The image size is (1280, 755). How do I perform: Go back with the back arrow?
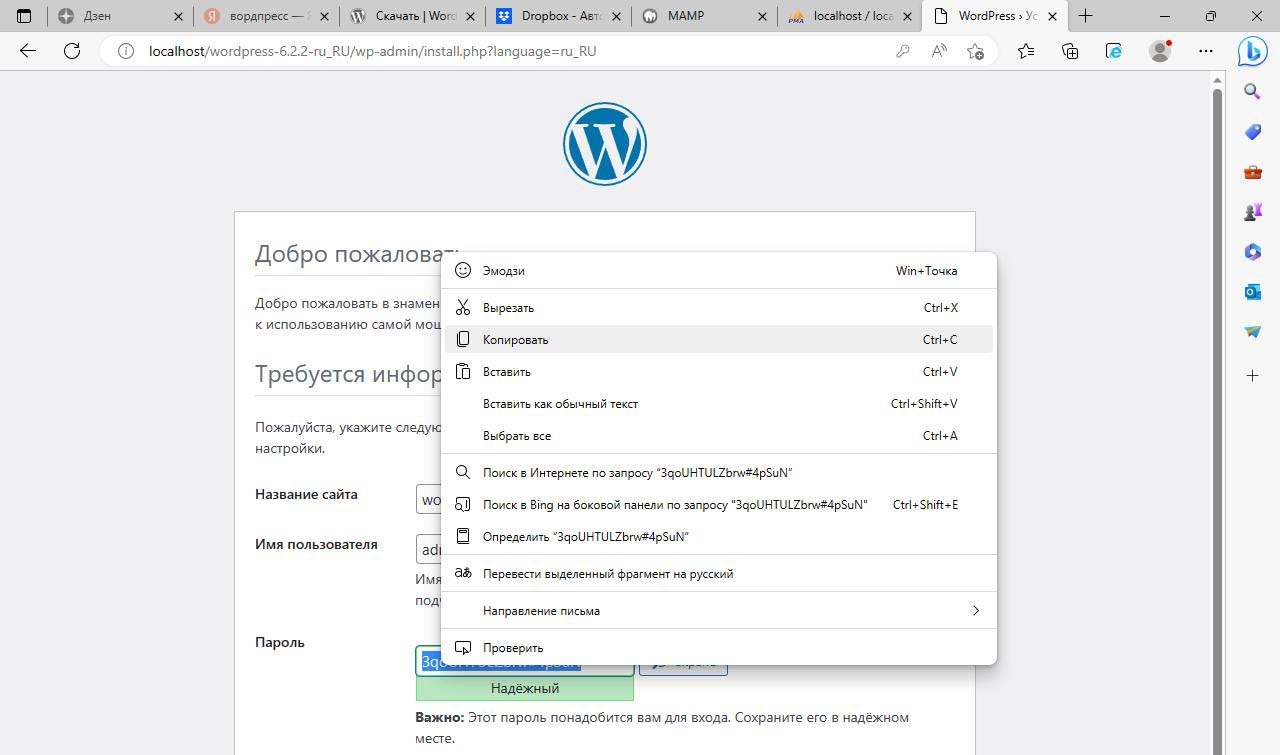28,51
